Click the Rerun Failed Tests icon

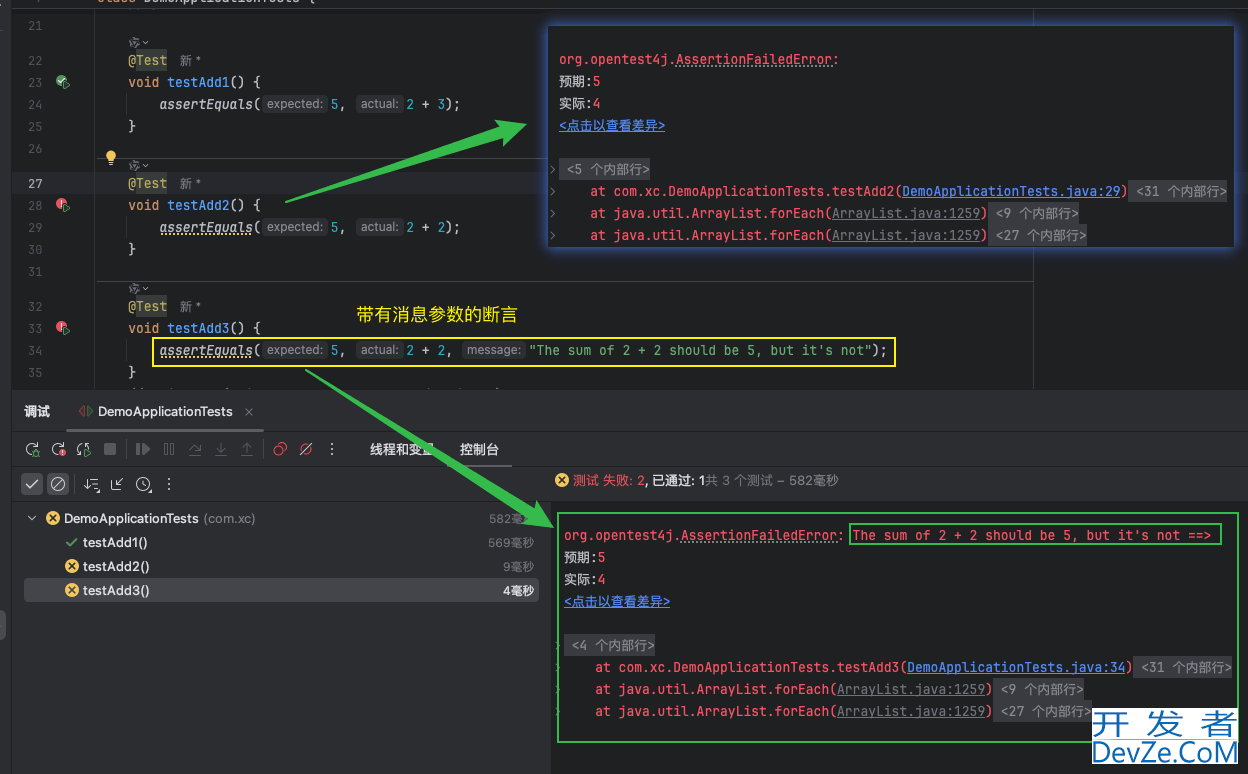coord(59,450)
